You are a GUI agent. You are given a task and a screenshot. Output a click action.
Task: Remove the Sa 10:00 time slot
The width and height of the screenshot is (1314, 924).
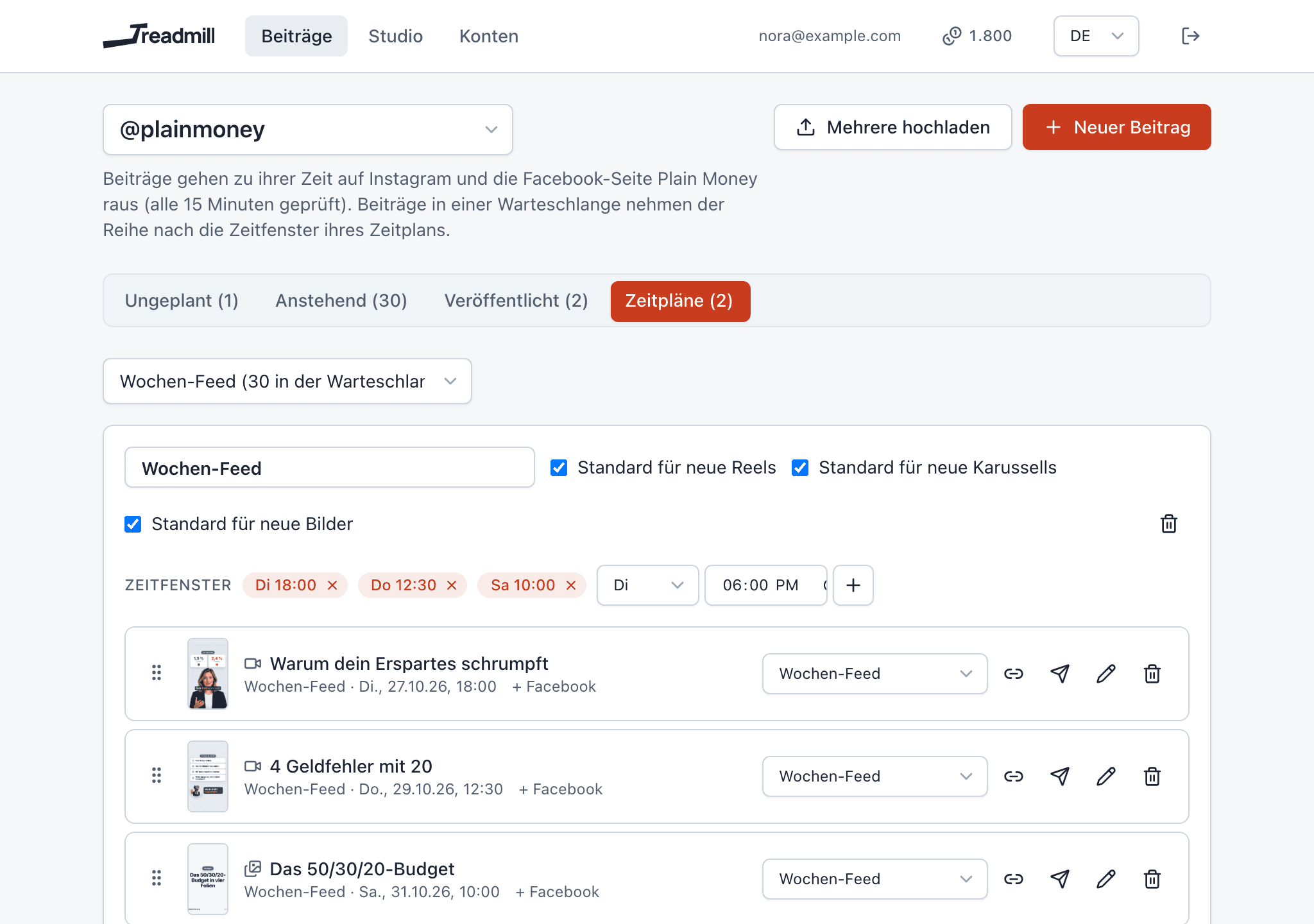[571, 585]
